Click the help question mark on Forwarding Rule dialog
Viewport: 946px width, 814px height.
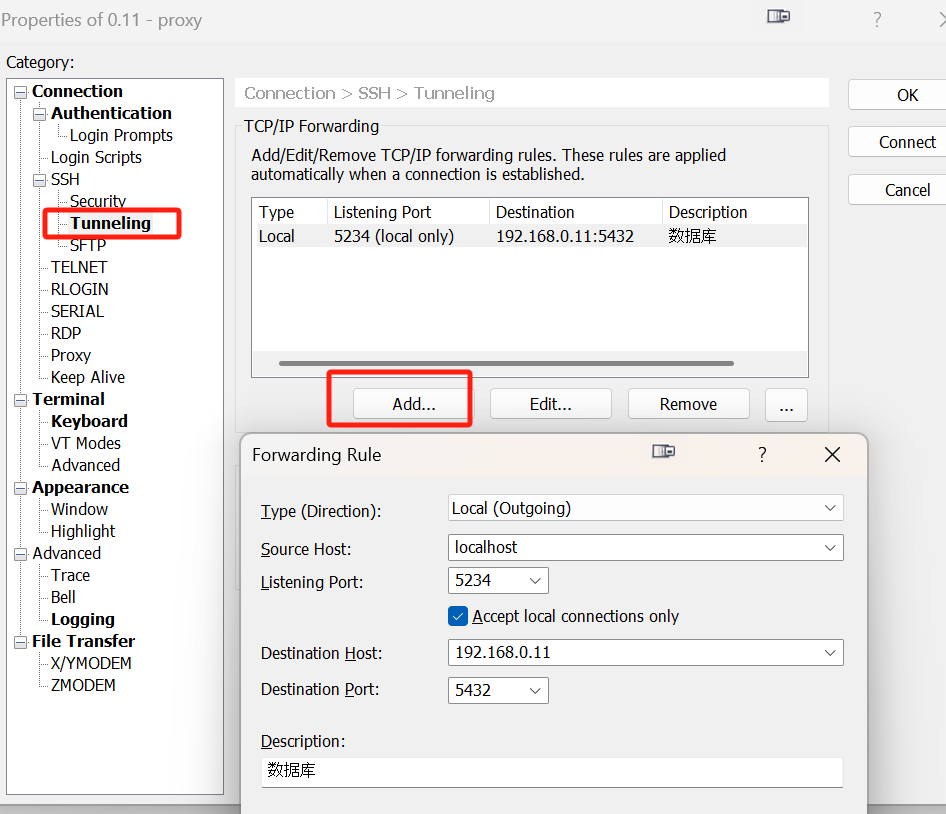tap(761, 453)
